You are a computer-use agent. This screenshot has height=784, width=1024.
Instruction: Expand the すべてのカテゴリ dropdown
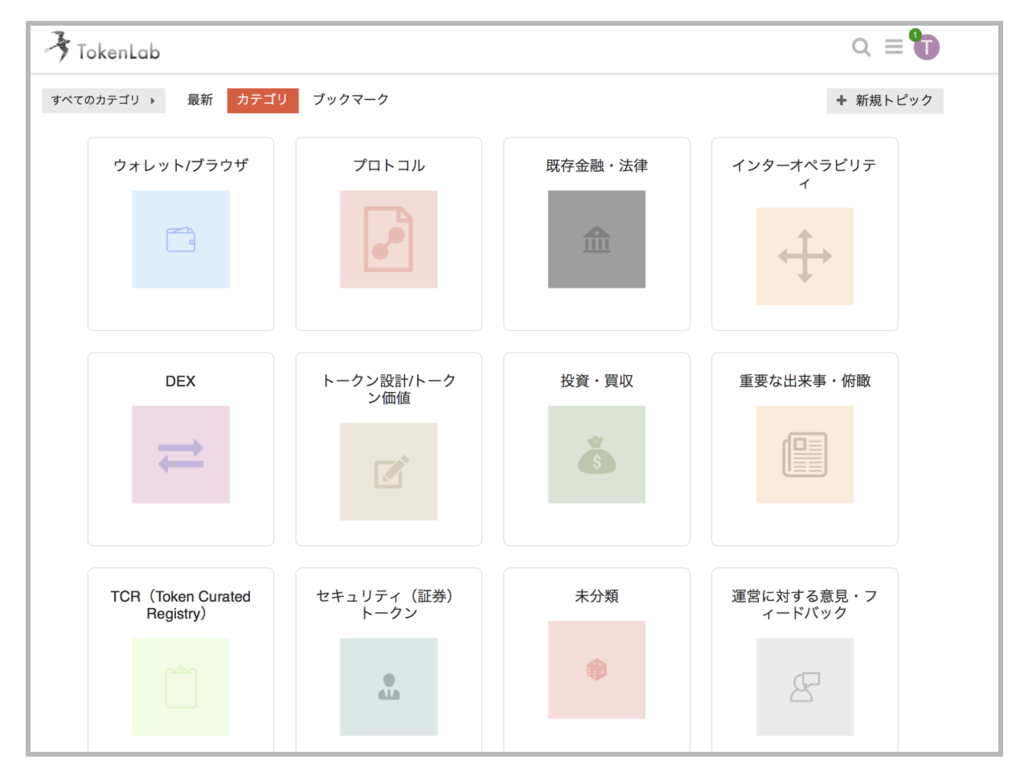(103, 101)
